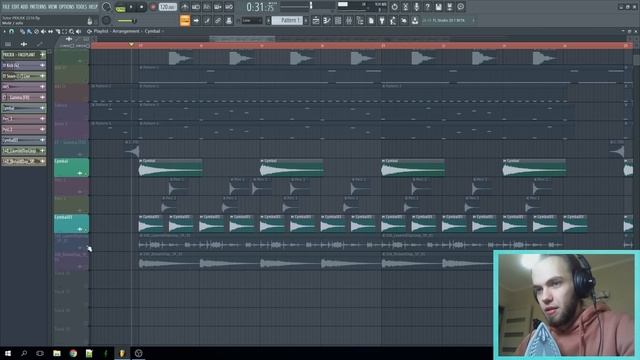Click the add pattern plus button
640x360 pixels.
click(x=306, y=20)
